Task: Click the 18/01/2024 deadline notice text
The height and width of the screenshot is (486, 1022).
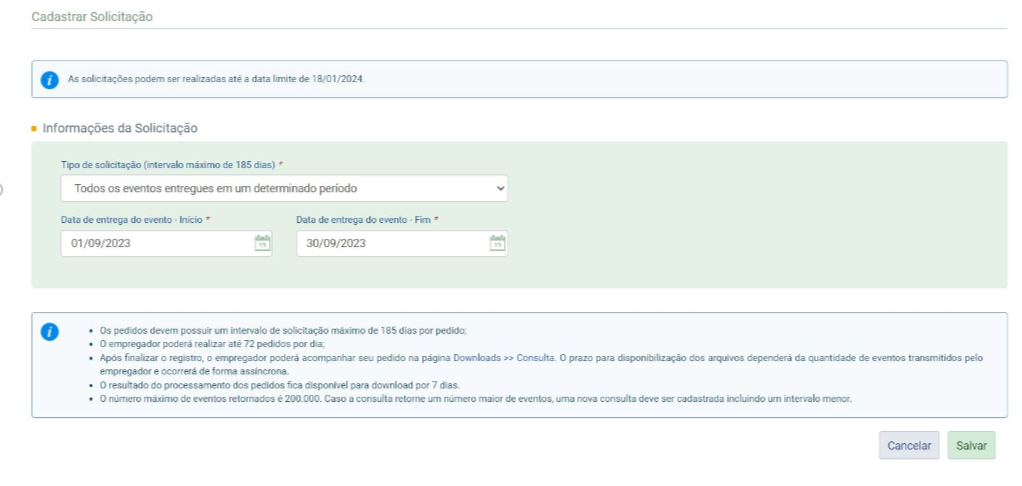Action: [216, 79]
